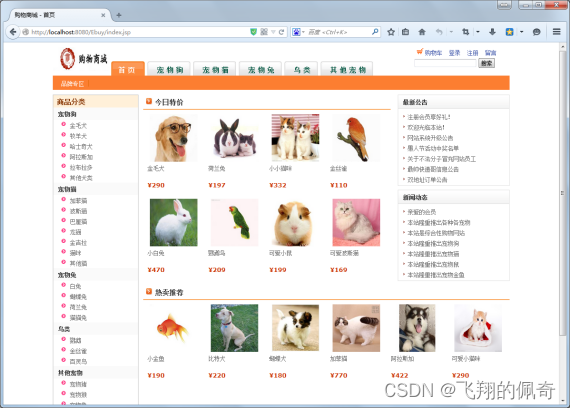Image resolution: width=571 pixels, height=409 pixels.
Task: Click the Alaskan malamute puppy photo
Action: 417,328
